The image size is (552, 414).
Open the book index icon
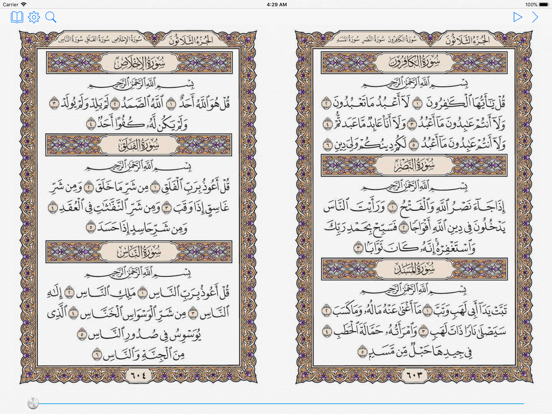[x=17, y=17]
